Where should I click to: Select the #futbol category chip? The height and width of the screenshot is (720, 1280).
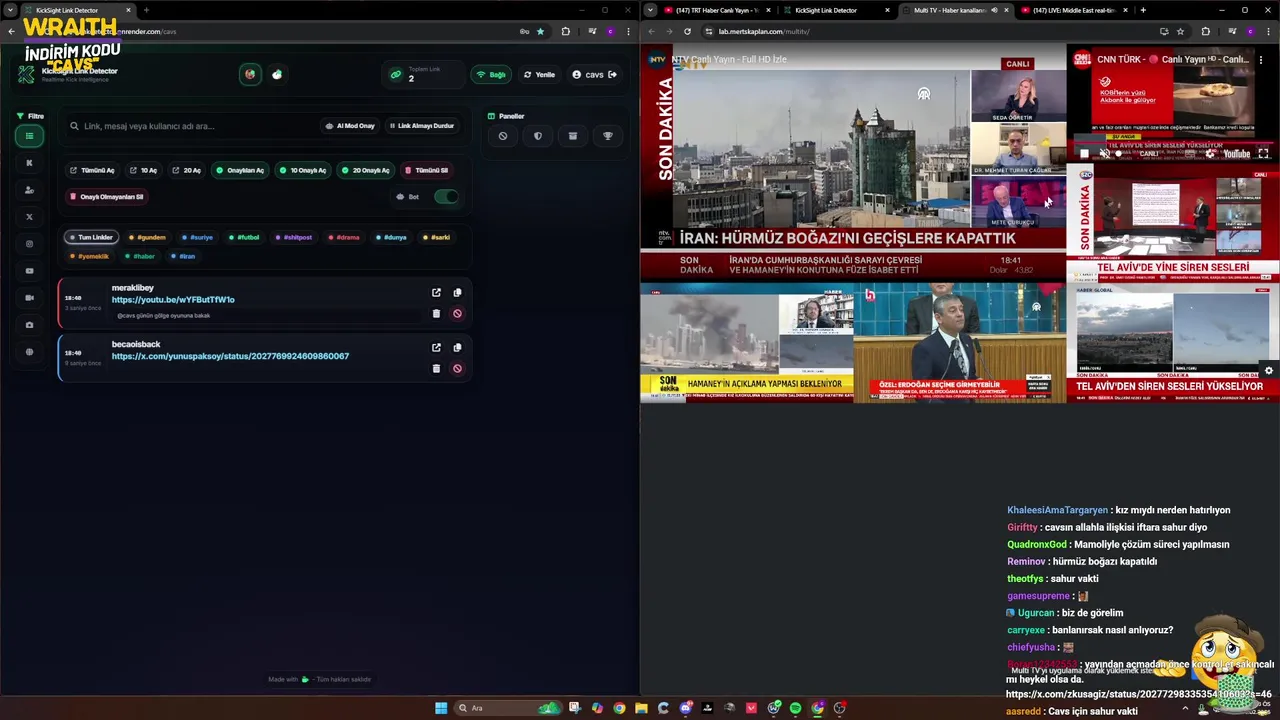pos(244,237)
